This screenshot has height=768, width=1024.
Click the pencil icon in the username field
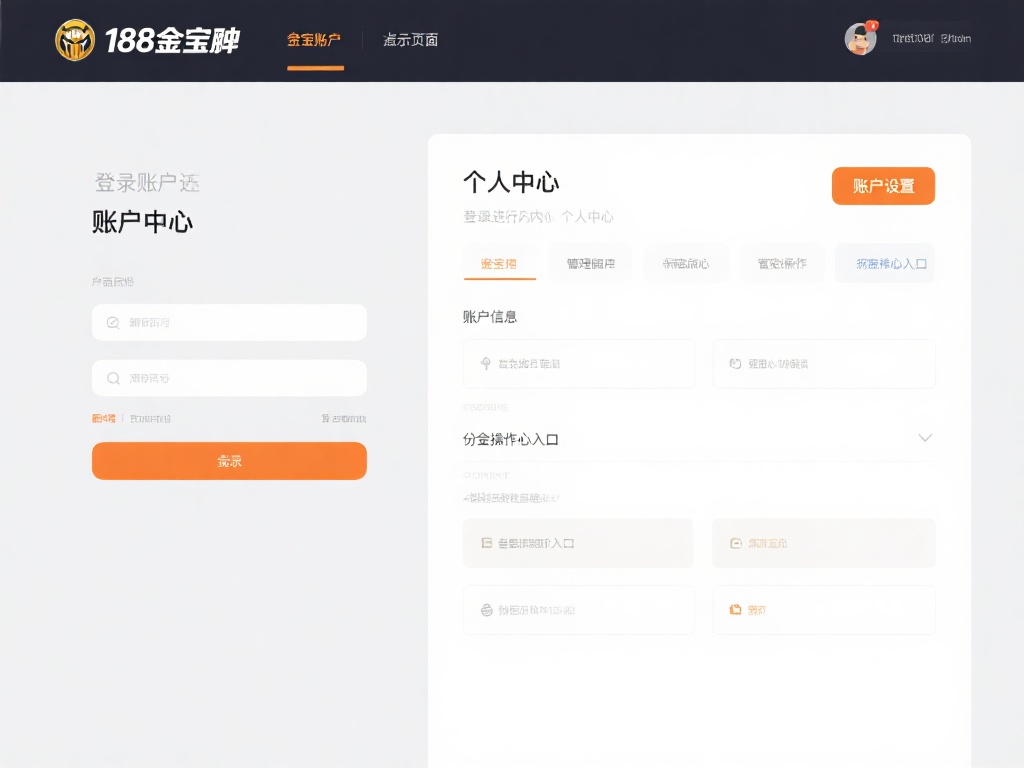point(111,322)
